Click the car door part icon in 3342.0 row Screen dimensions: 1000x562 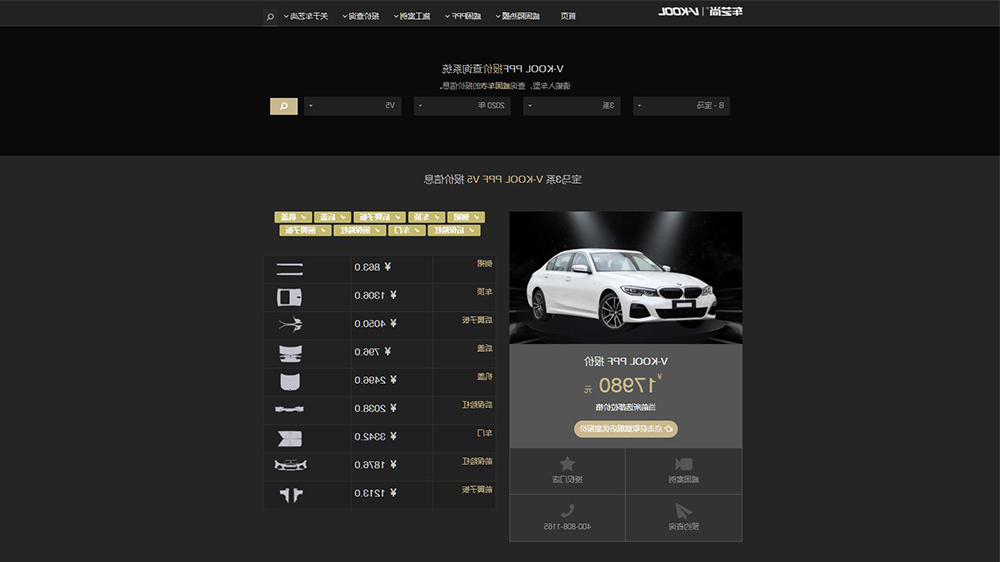[x=290, y=438]
